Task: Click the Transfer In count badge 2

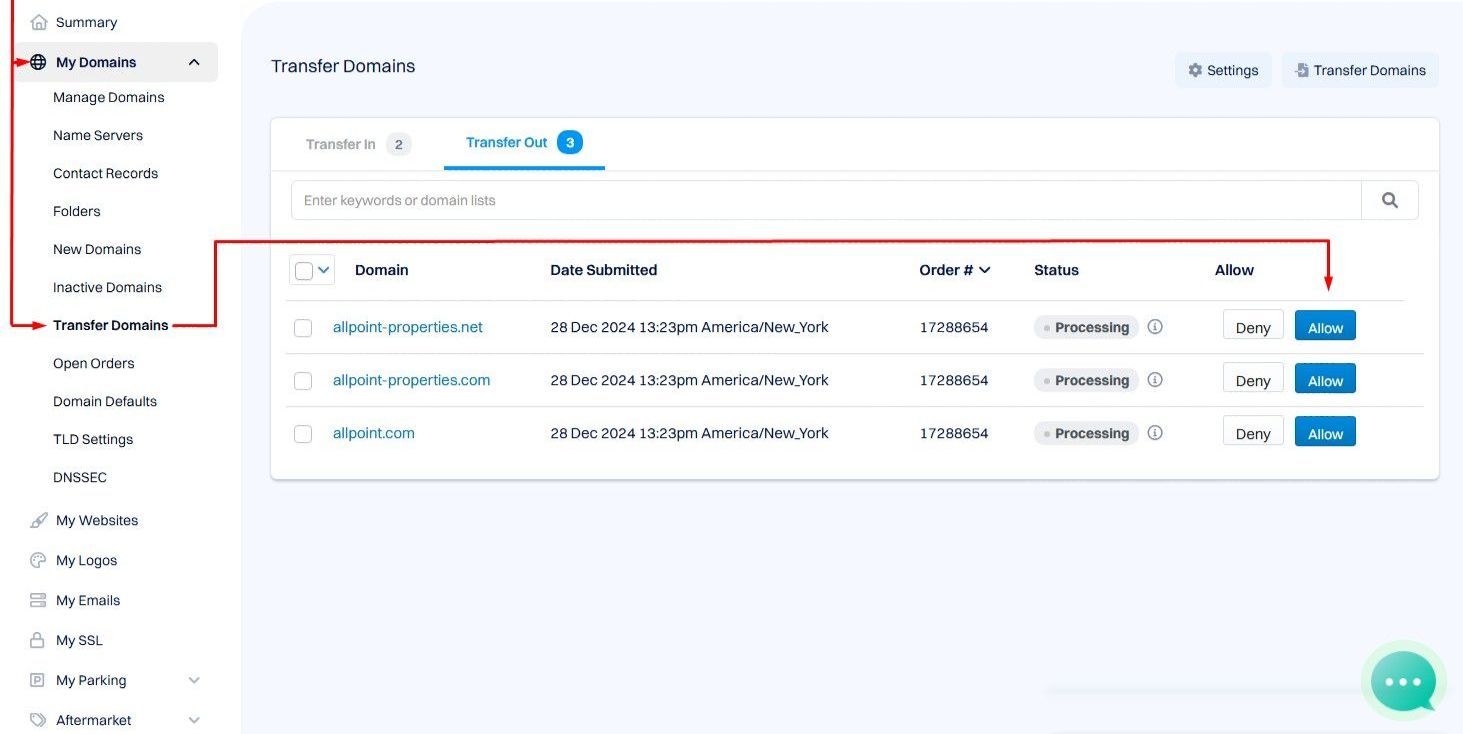Action: tap(398, 144)
